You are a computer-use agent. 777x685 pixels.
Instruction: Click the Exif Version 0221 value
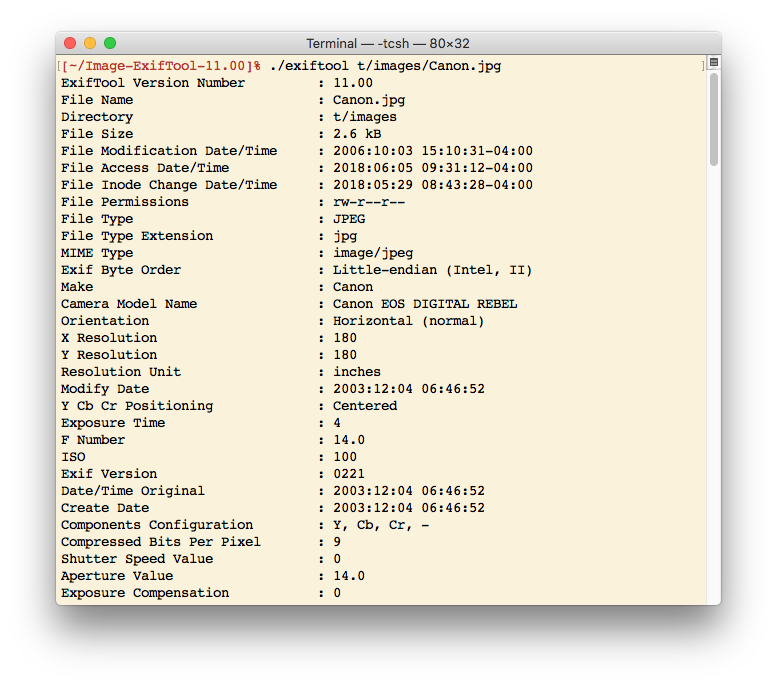tap(349, 474)
